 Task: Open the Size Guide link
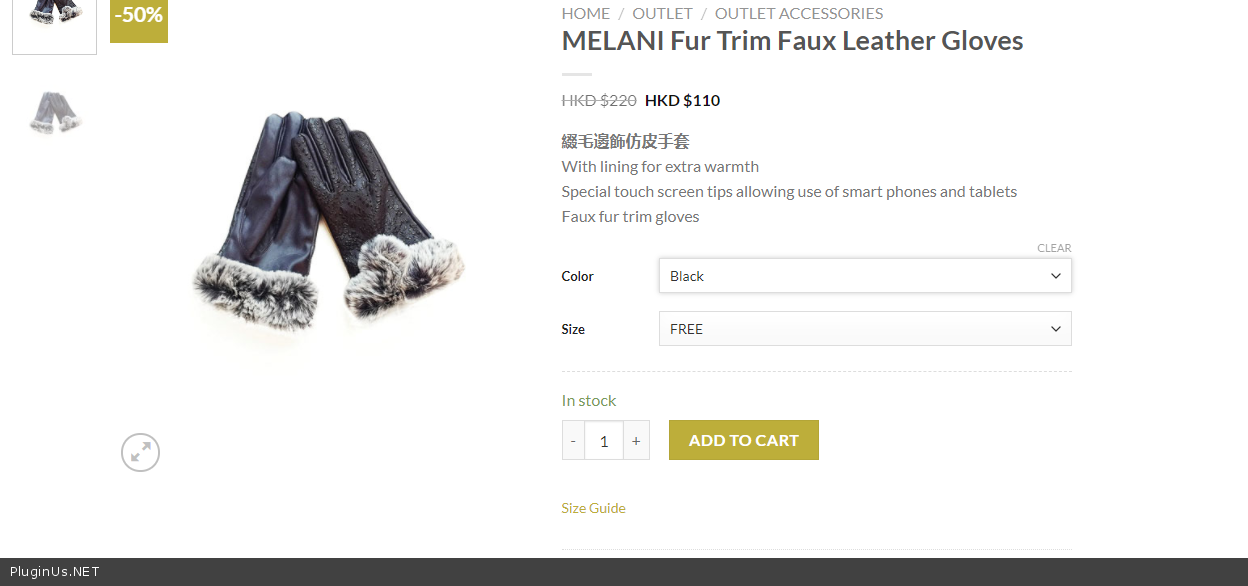pyautogui.click(x=593, y=508)
